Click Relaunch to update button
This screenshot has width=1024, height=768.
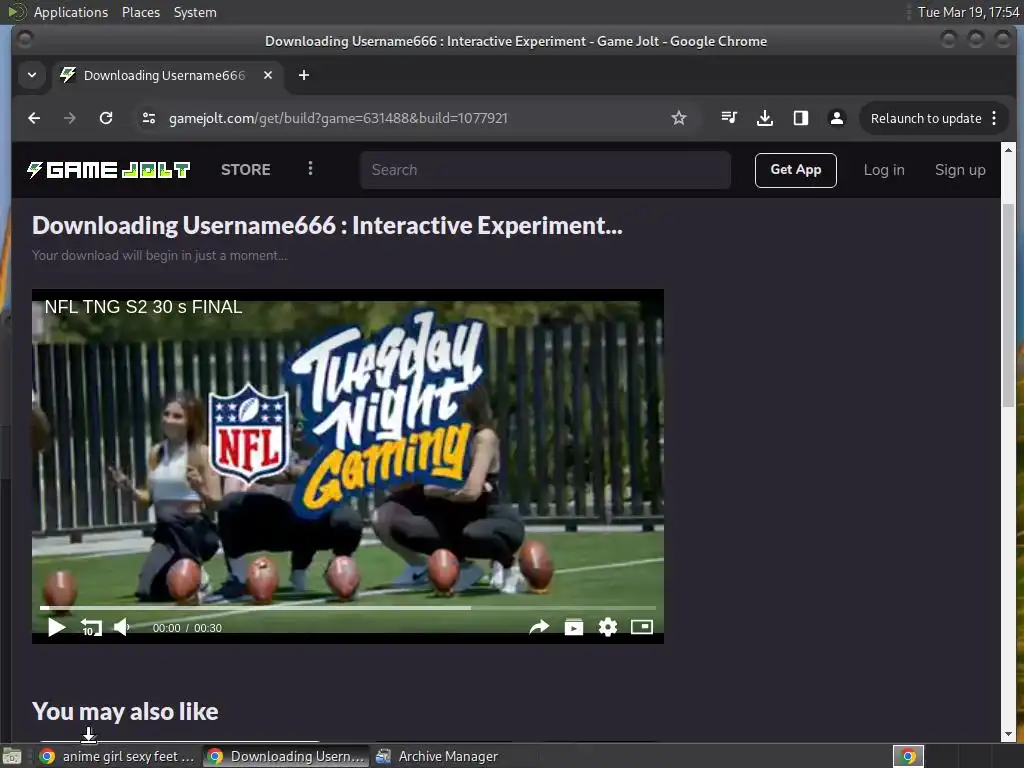click(925, 118)
